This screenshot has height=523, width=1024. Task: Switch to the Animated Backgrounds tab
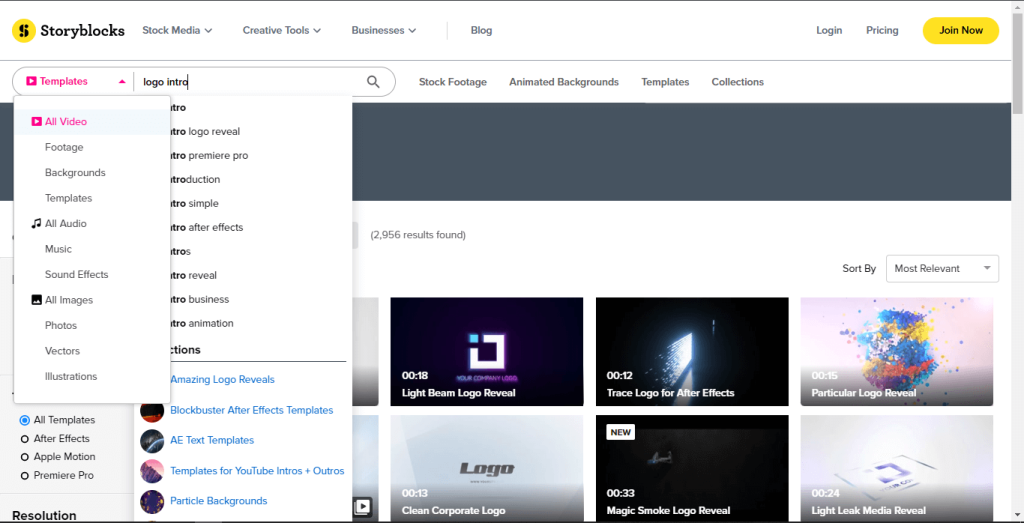point(563,82)
